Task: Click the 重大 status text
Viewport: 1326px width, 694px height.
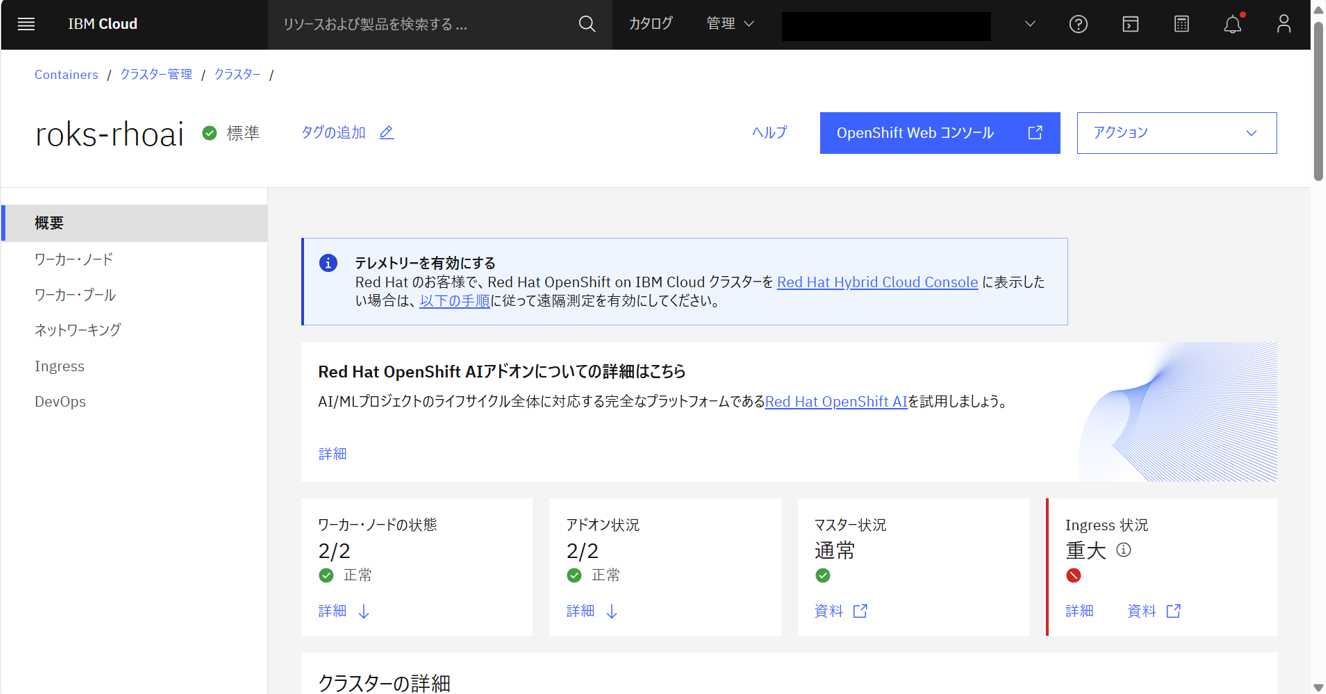Action: pyautogui.click(x=1086, y=550)
